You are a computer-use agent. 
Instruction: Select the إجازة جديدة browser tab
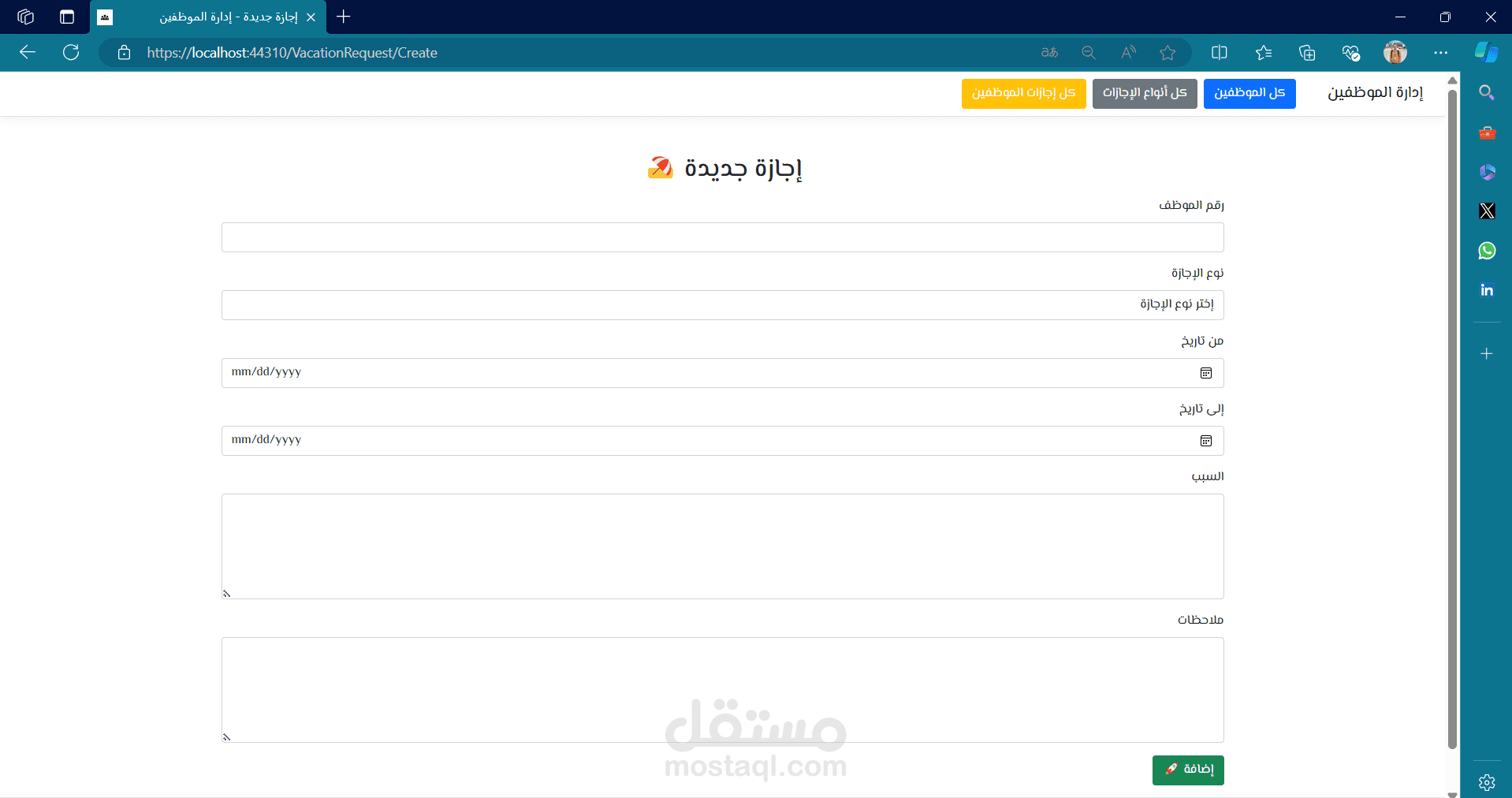tap(208, 17)
